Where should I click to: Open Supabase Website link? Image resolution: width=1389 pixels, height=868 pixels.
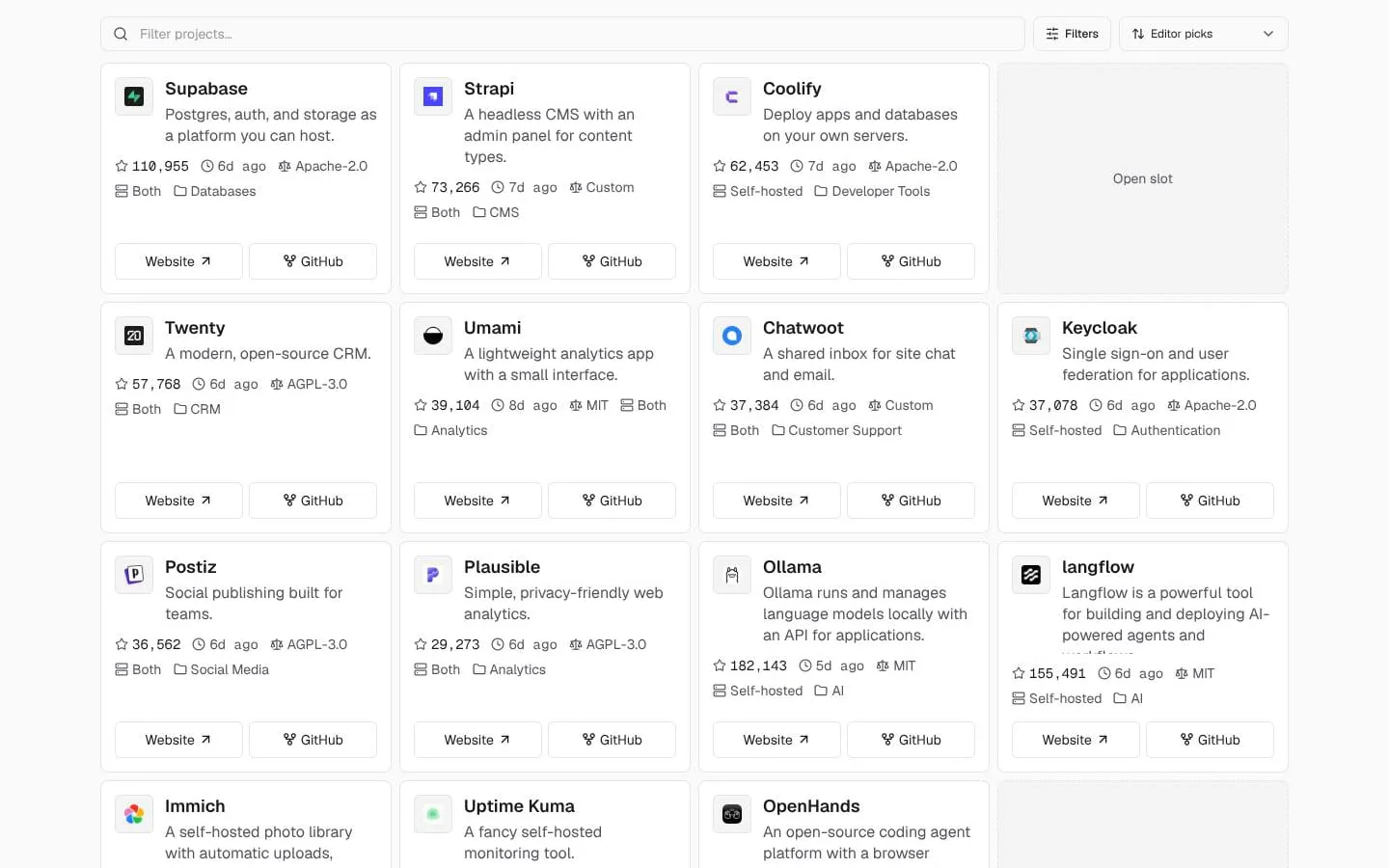(178, 261)
